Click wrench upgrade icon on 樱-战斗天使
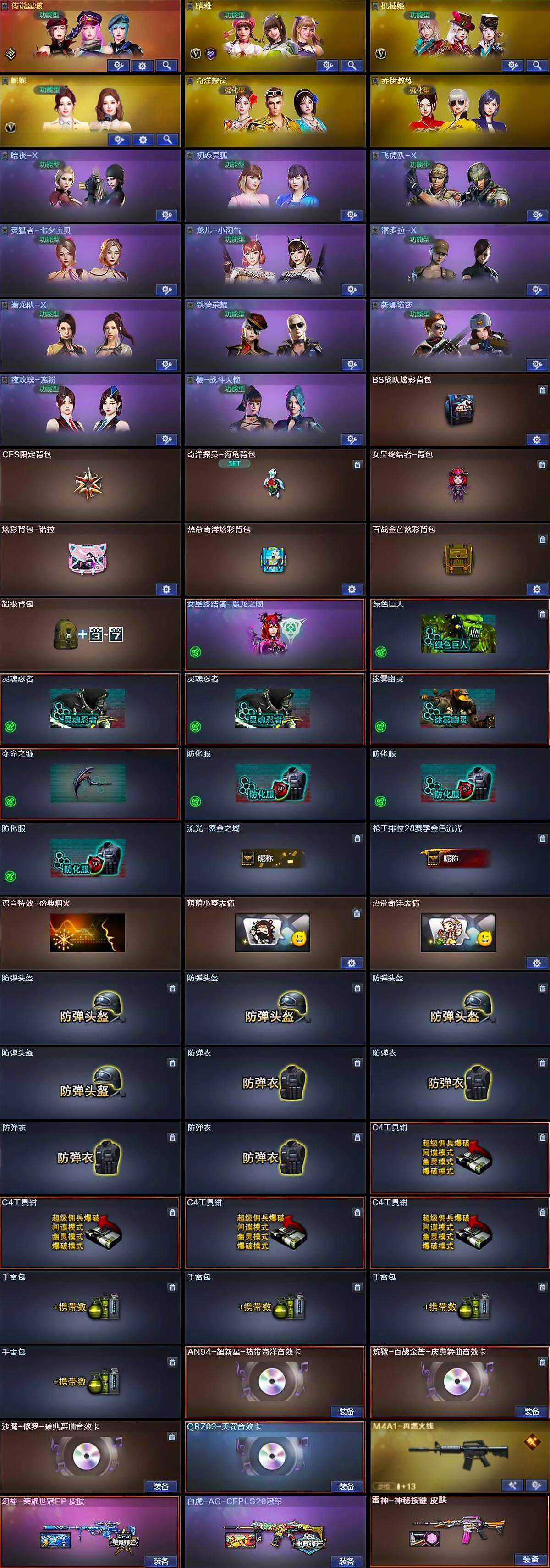This screenshot has width=550, height=1568. click(352, 439)
